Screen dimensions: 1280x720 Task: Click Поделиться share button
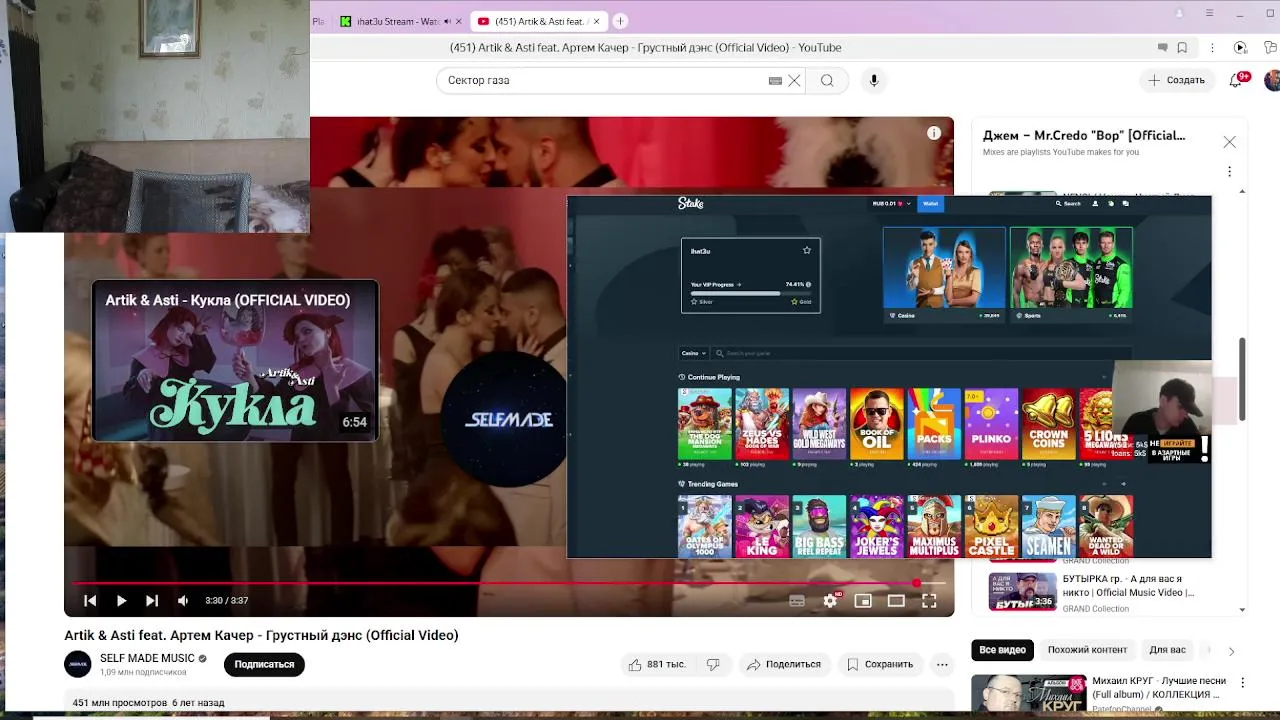coord(784,664)
